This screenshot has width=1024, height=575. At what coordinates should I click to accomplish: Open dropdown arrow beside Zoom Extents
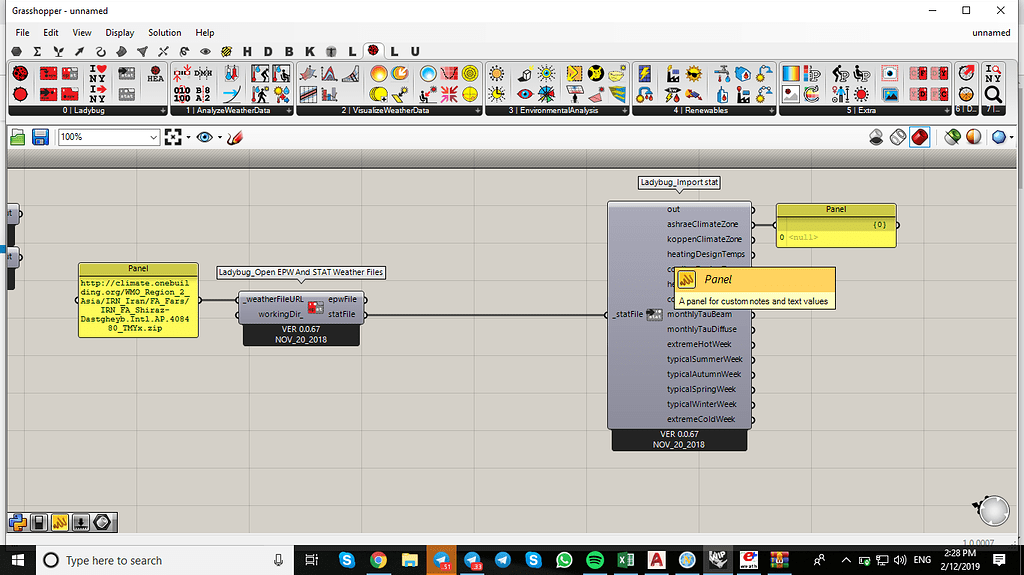tap(189, 137)
